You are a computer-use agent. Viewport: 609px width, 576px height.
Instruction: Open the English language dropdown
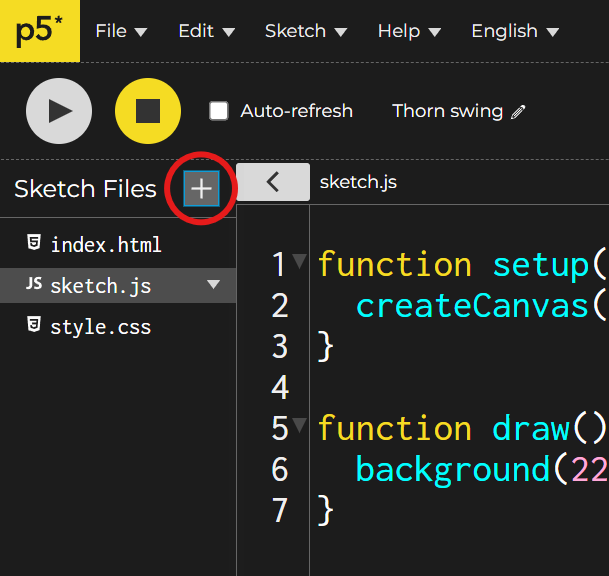[514, 31]
